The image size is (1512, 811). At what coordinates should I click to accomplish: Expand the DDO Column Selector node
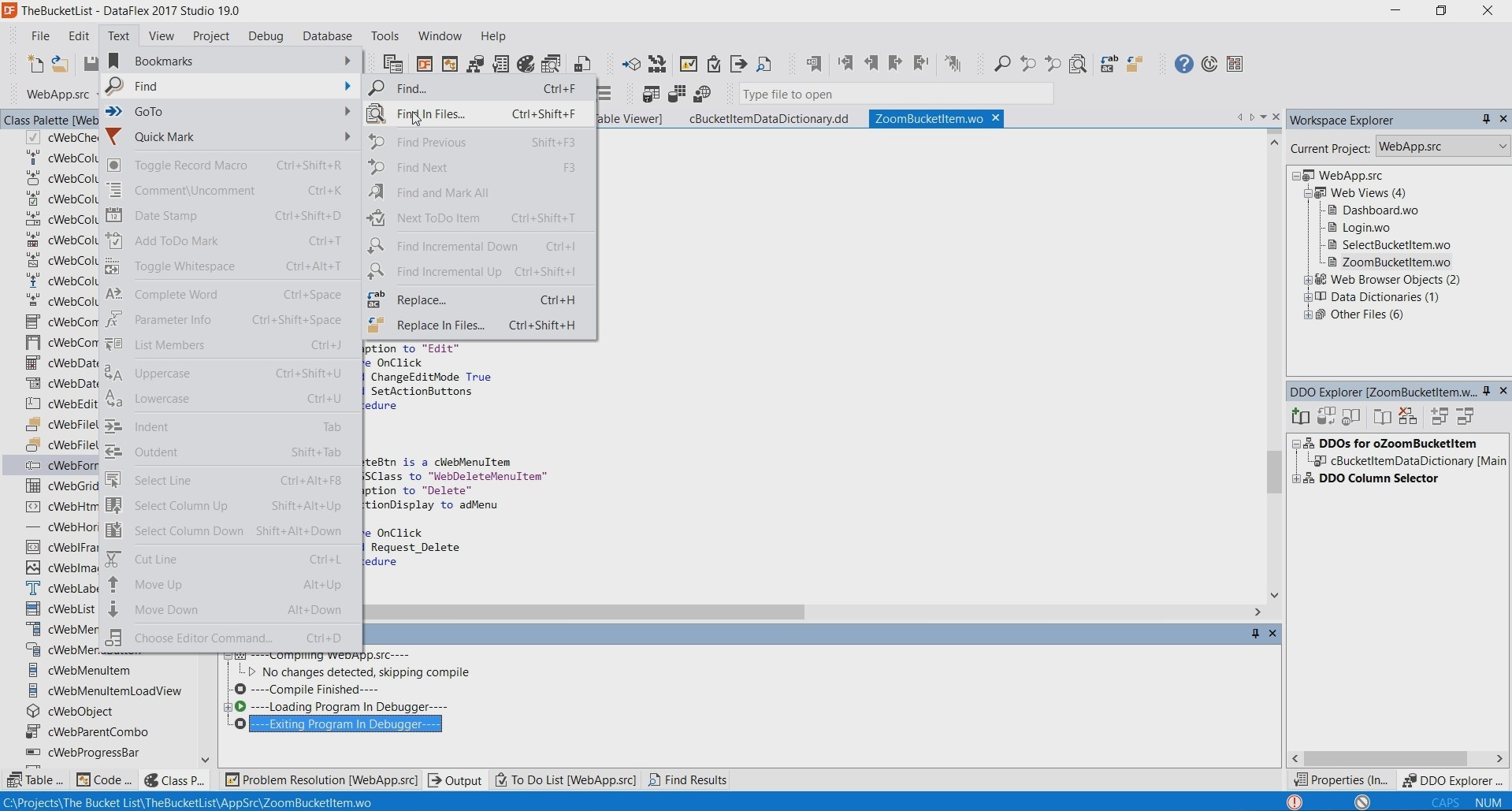pyautogui.click(x=1296, y=478)
